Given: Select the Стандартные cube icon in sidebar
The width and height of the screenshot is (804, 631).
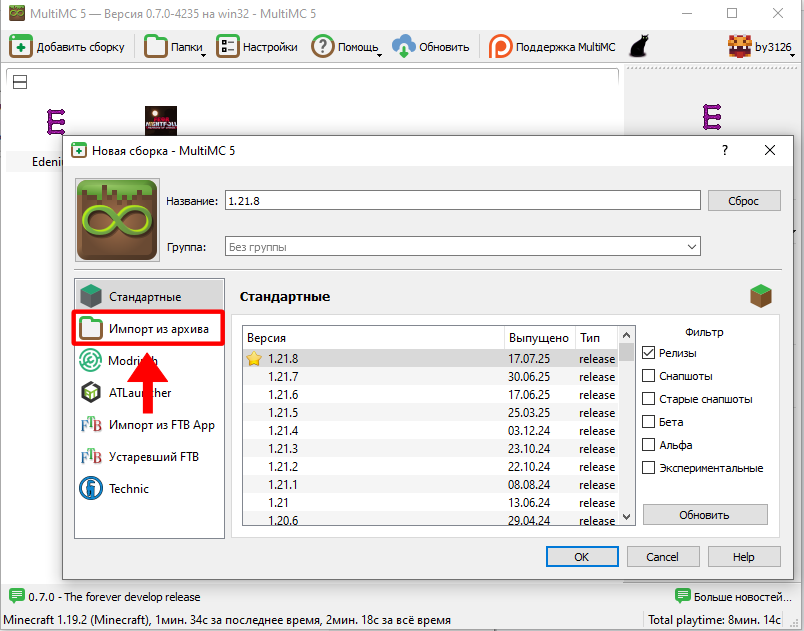Looking at the screenshot, I should click(x=91, y=296).
